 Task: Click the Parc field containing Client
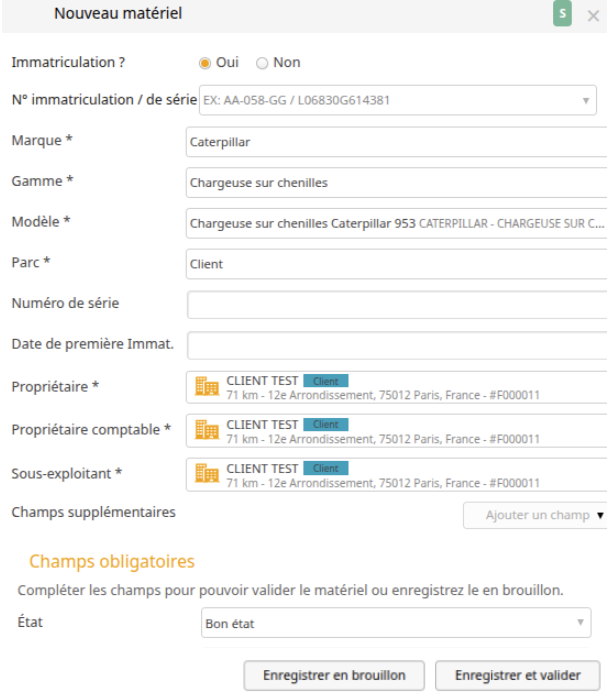(x=396, y=264)
